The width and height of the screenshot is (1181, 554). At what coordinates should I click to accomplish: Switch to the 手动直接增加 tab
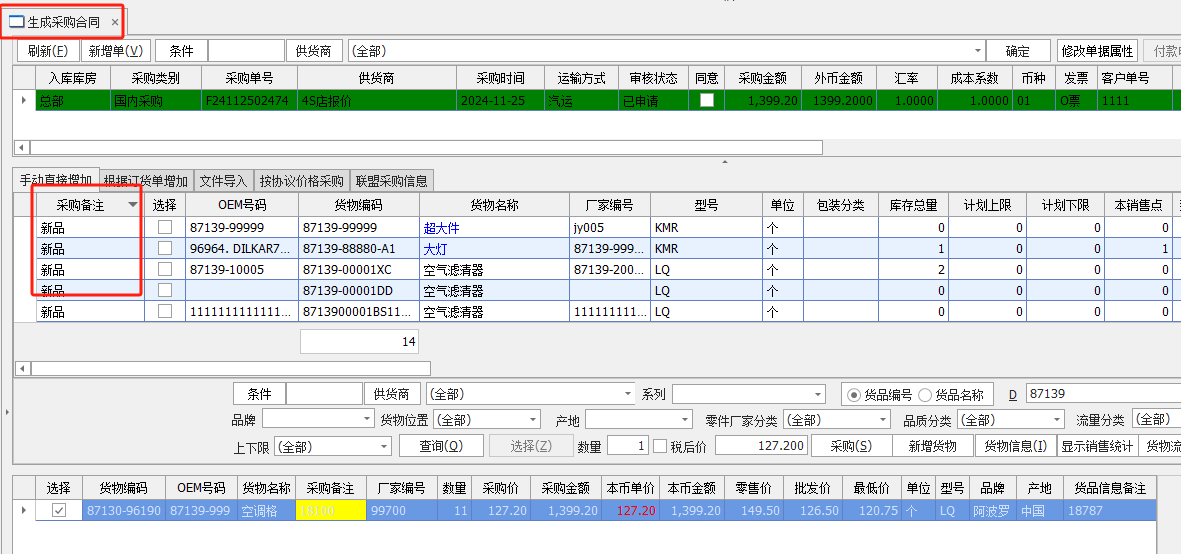[56, 181]
